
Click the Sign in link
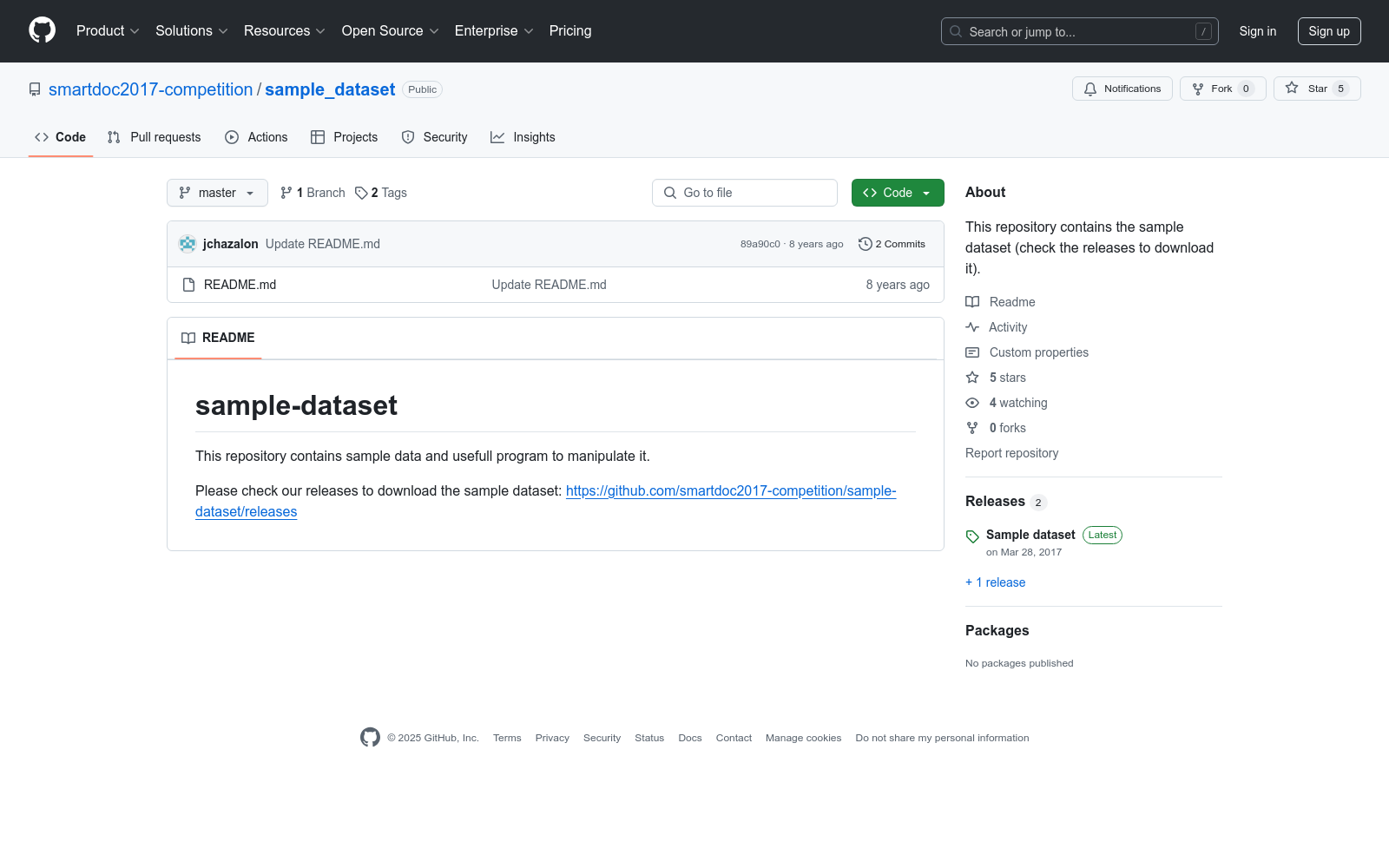point(1258,31)
